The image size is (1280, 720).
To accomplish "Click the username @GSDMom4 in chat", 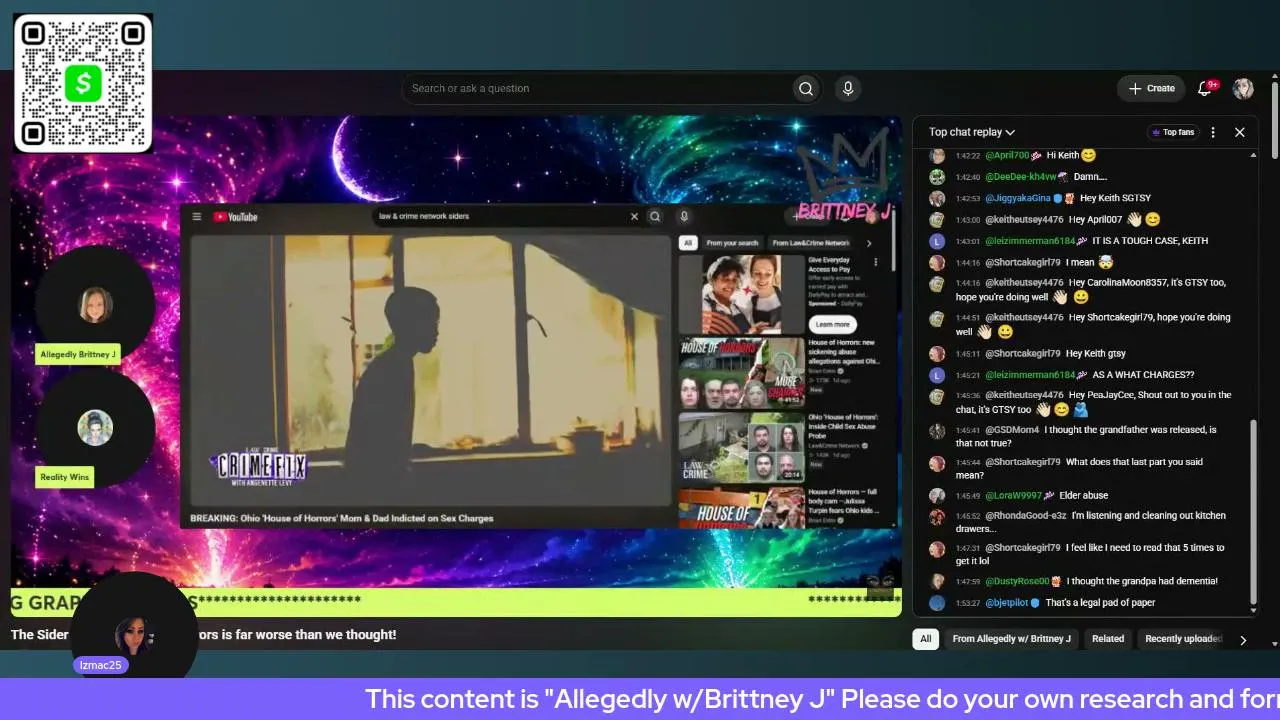I will pos(1012,430).
